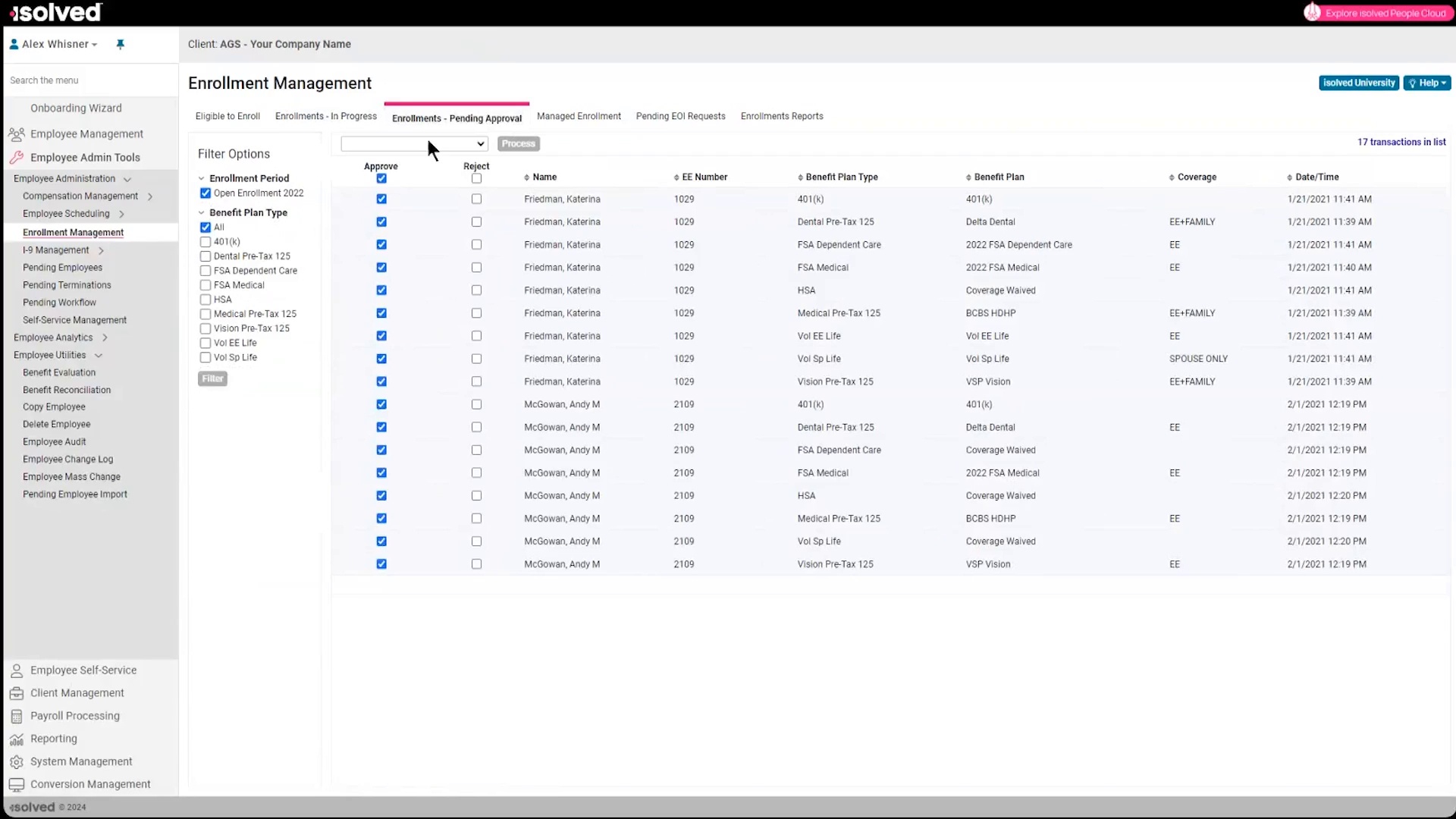
Task: Open the action dropdown next to Process
Action: (414, 144)
